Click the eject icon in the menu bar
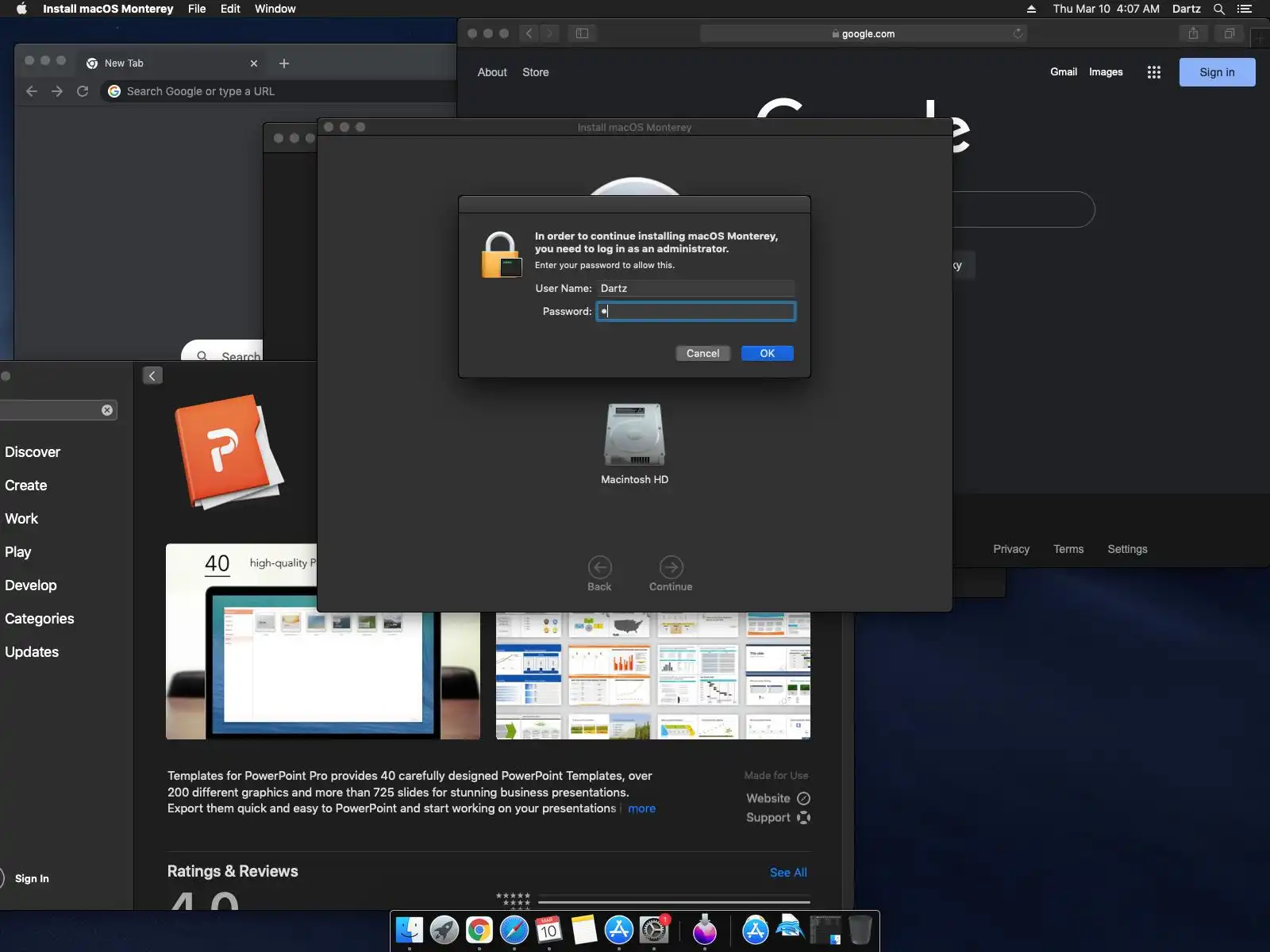 (x=1031, y=9)
